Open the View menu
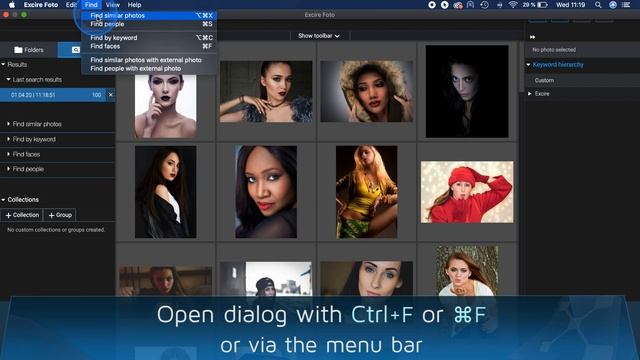640x360 pixels. coord(112,5)
